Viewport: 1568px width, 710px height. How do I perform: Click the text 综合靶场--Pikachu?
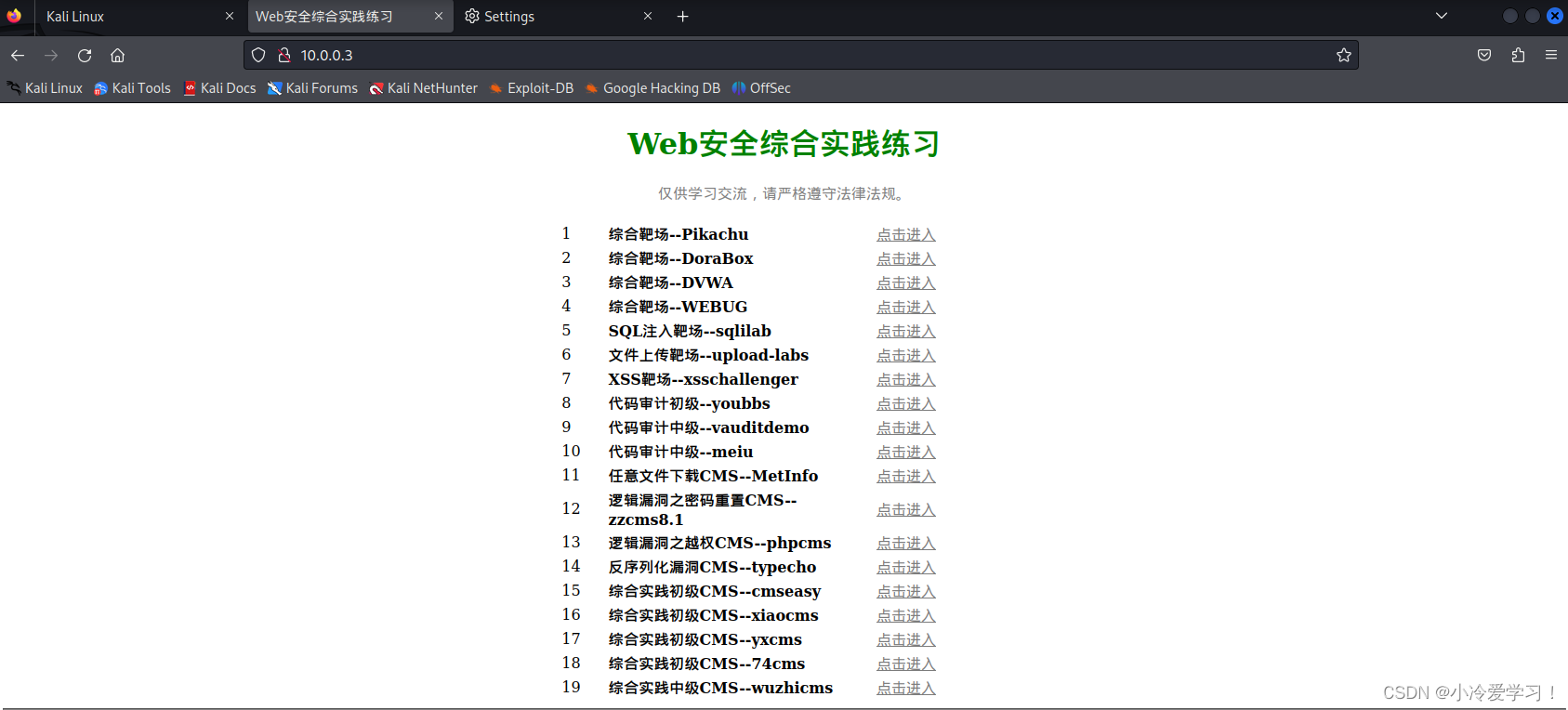pyautogui.click(x=679, y=234)
